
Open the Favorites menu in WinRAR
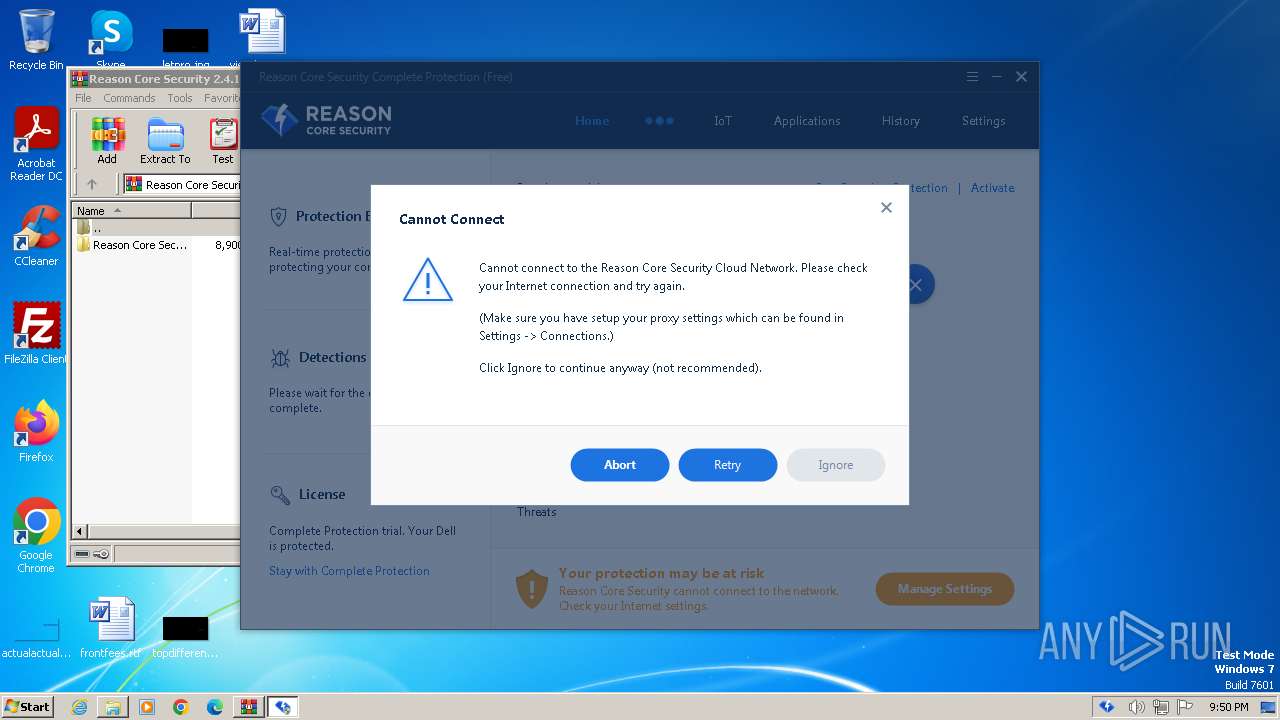tap(222, 98)
